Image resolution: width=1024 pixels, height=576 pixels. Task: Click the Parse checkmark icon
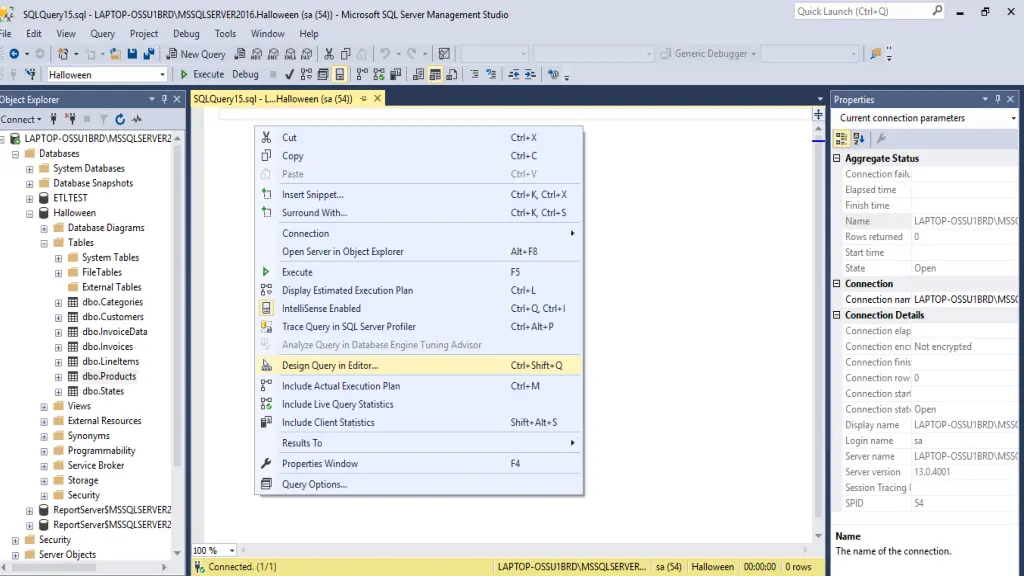[x=289, y=74]
